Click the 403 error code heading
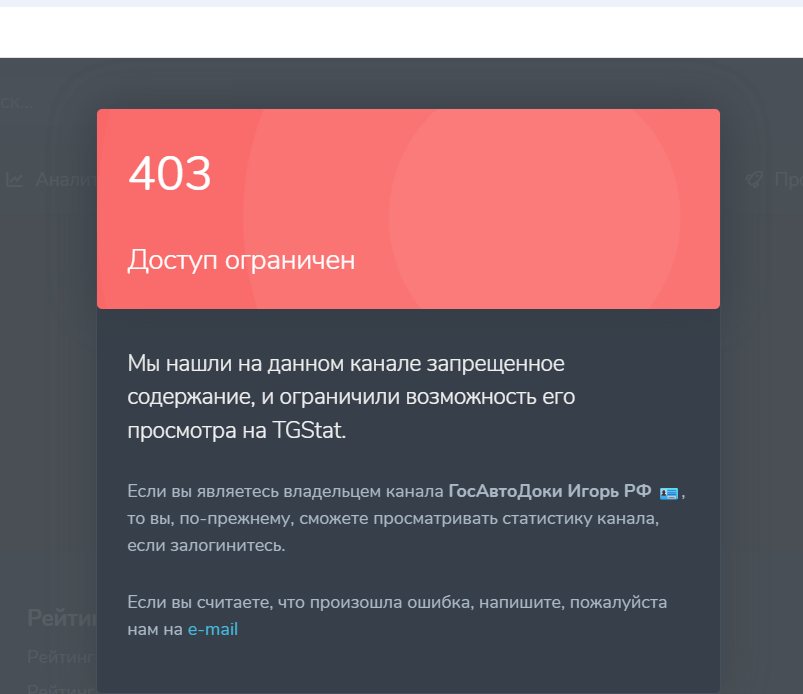This screenshot has width=803, height=694. coord(170,175)
